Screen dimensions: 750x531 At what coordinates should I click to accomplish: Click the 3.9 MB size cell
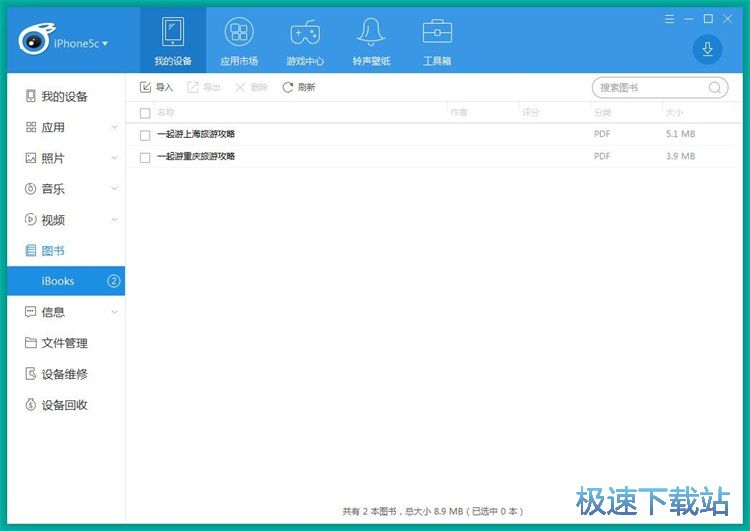coord(680,156)
